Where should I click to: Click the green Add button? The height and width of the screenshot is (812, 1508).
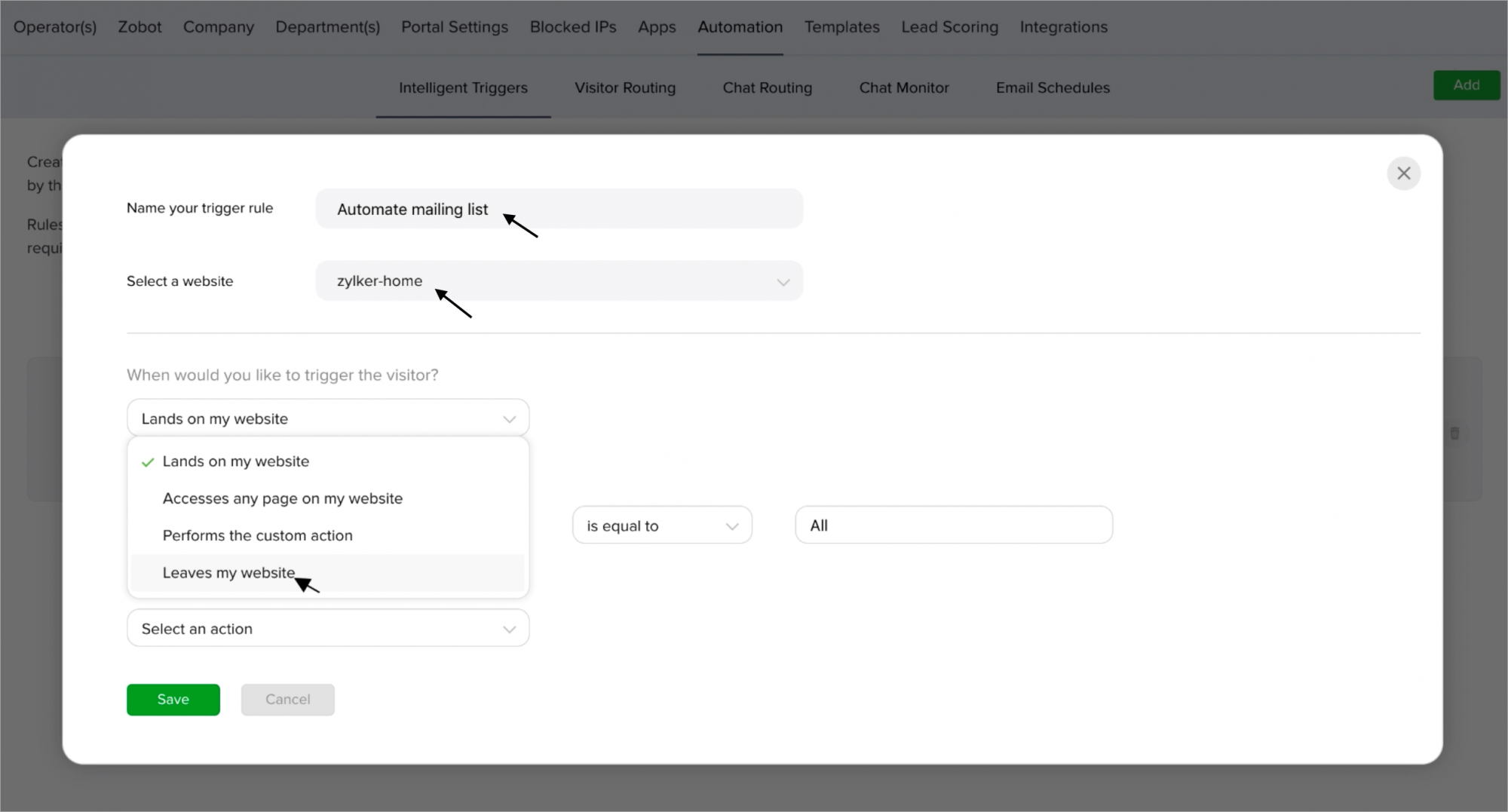1467,85
